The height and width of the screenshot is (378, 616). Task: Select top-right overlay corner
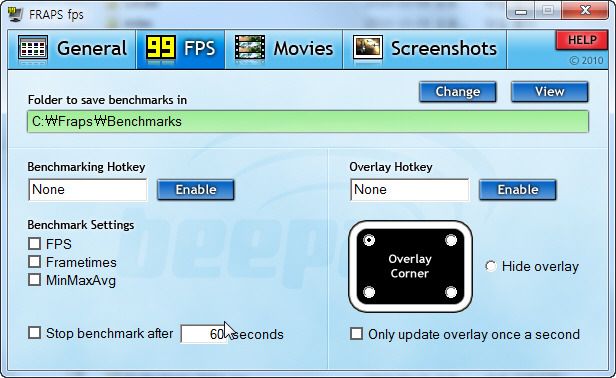(451, 240)
